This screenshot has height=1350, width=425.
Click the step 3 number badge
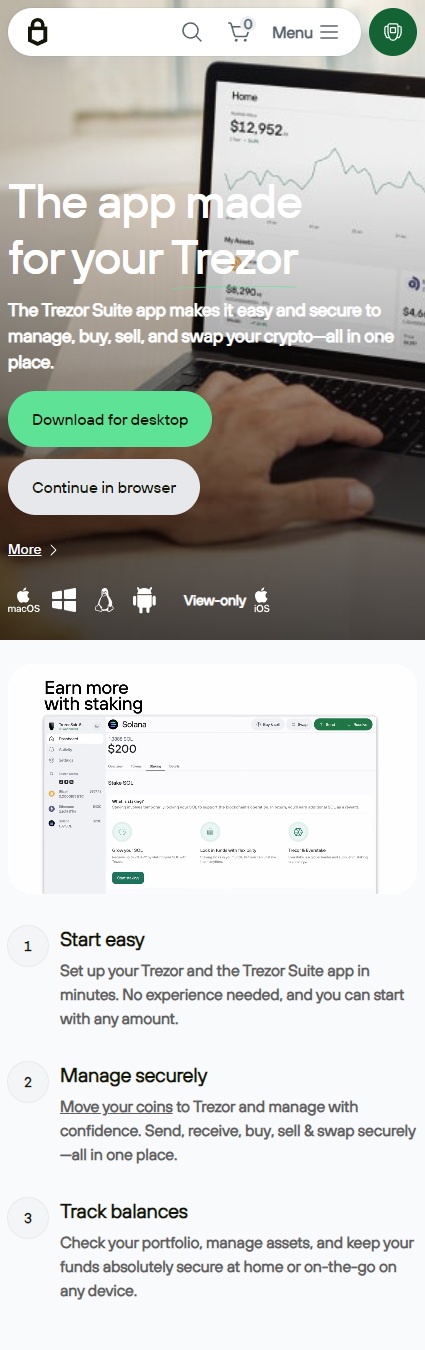(x=28, y=1218)
